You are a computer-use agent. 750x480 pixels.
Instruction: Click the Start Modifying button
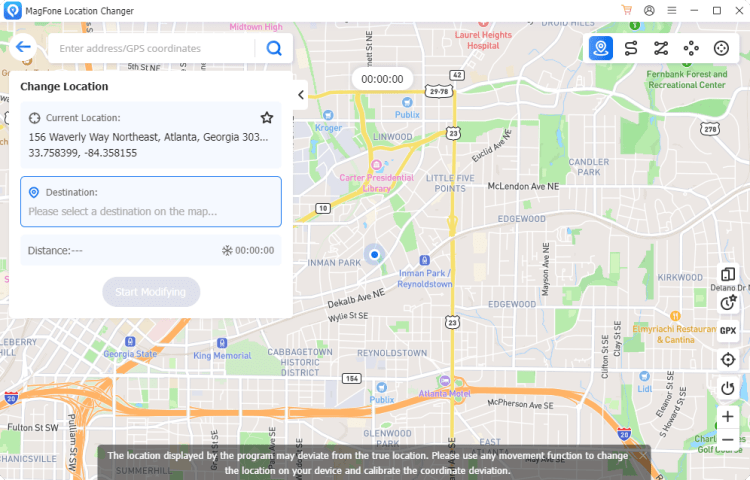(151, 292)
